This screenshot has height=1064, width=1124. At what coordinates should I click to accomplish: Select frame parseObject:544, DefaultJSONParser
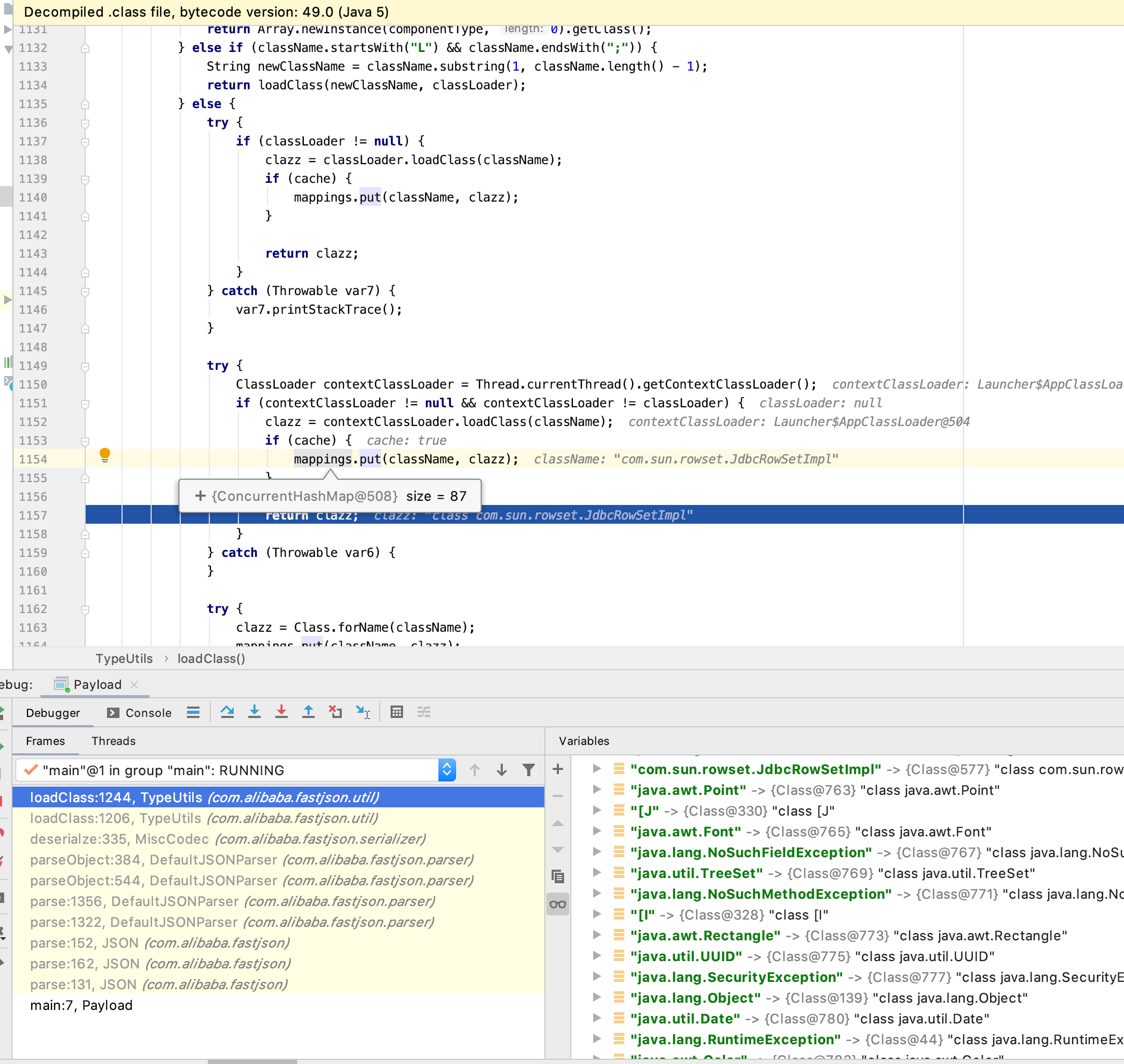pyautogui.click(x=278, y=880)
